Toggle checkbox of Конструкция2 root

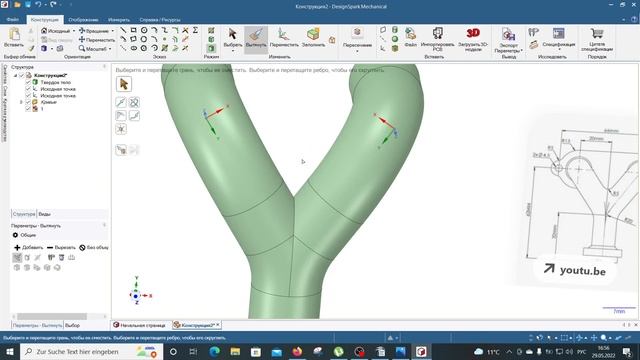pyautogui.click(x=22, y=76)
